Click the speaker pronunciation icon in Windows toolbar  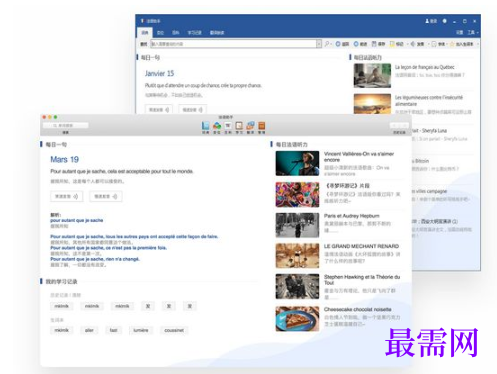pos(413,44)
